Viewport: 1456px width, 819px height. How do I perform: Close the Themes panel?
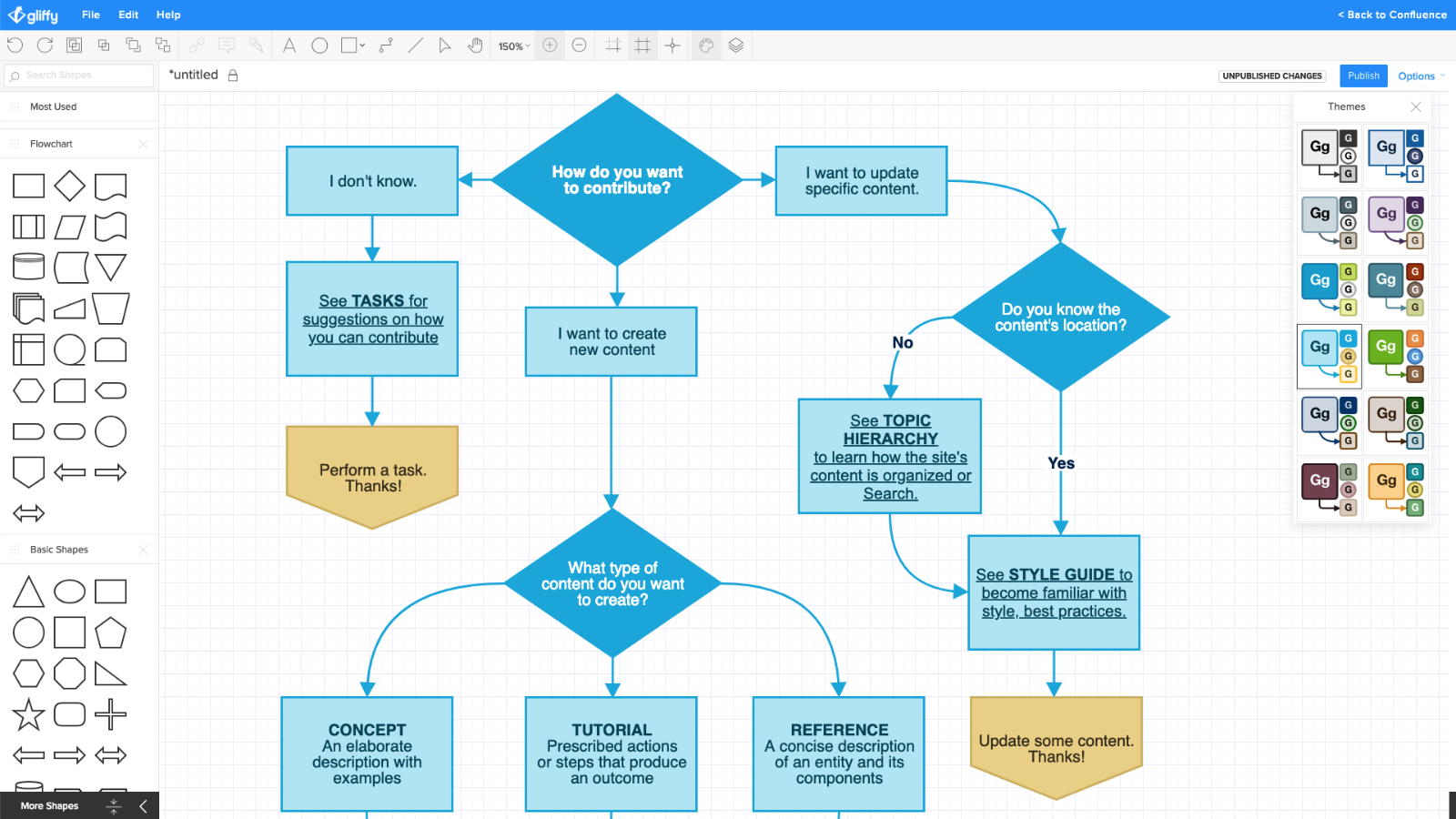(x=1416, y=106)
